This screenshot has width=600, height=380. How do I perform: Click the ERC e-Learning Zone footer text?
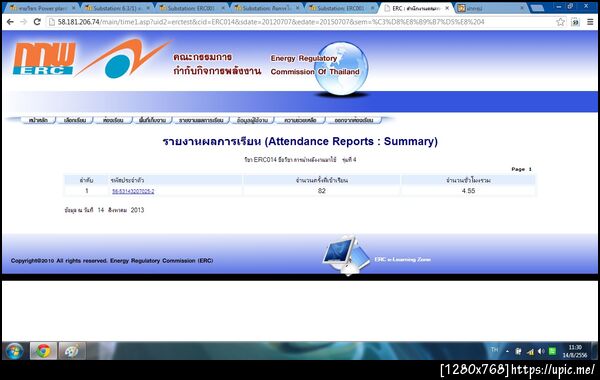click(x=403, y=259)
